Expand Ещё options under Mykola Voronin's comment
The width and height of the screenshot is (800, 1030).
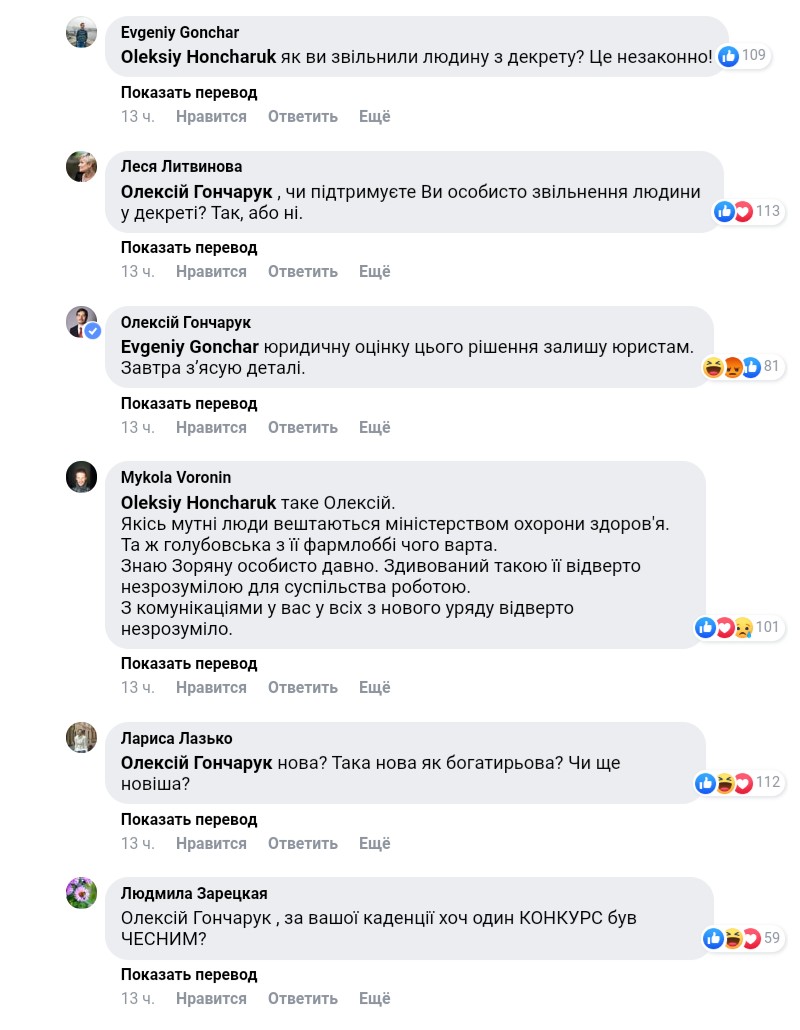[x=374, y=687]
